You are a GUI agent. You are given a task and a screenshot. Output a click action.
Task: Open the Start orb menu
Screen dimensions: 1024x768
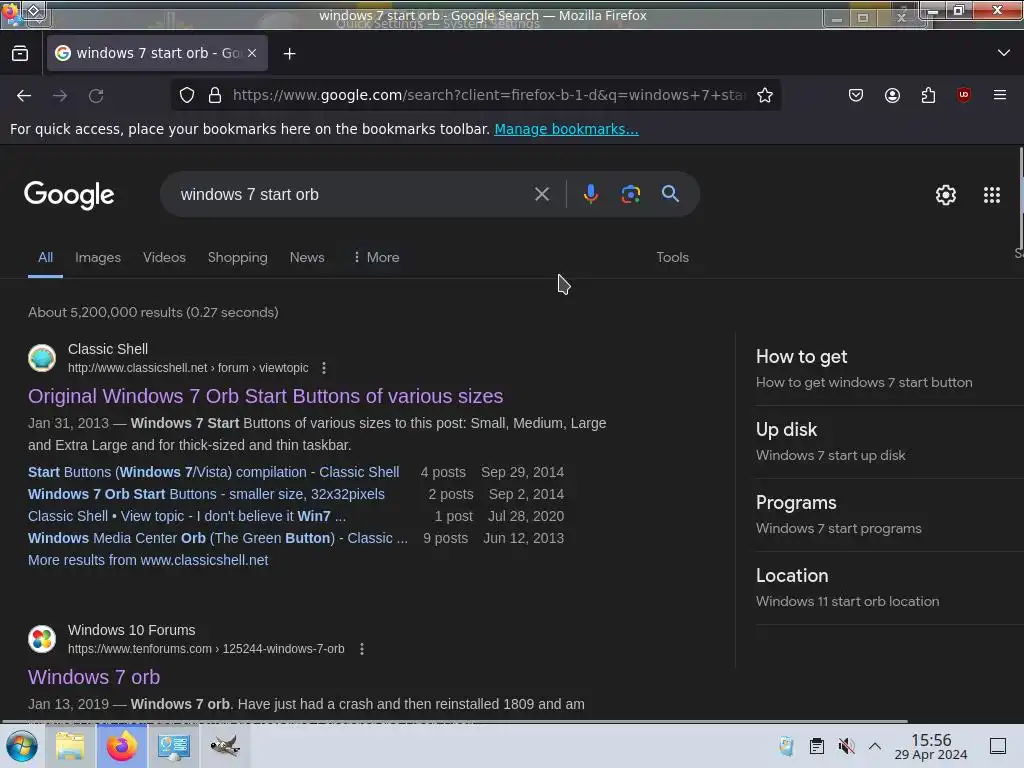coord(21,746)
